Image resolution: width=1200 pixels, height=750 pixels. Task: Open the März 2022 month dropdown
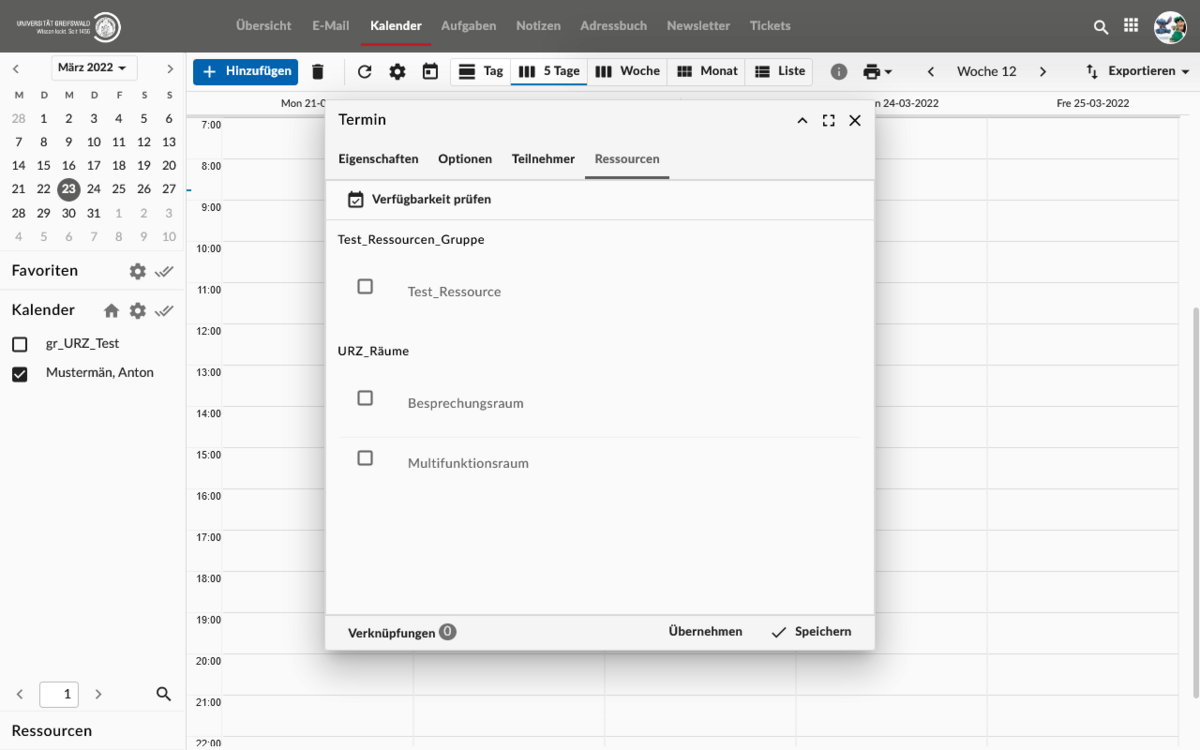[x=94, y=68]
